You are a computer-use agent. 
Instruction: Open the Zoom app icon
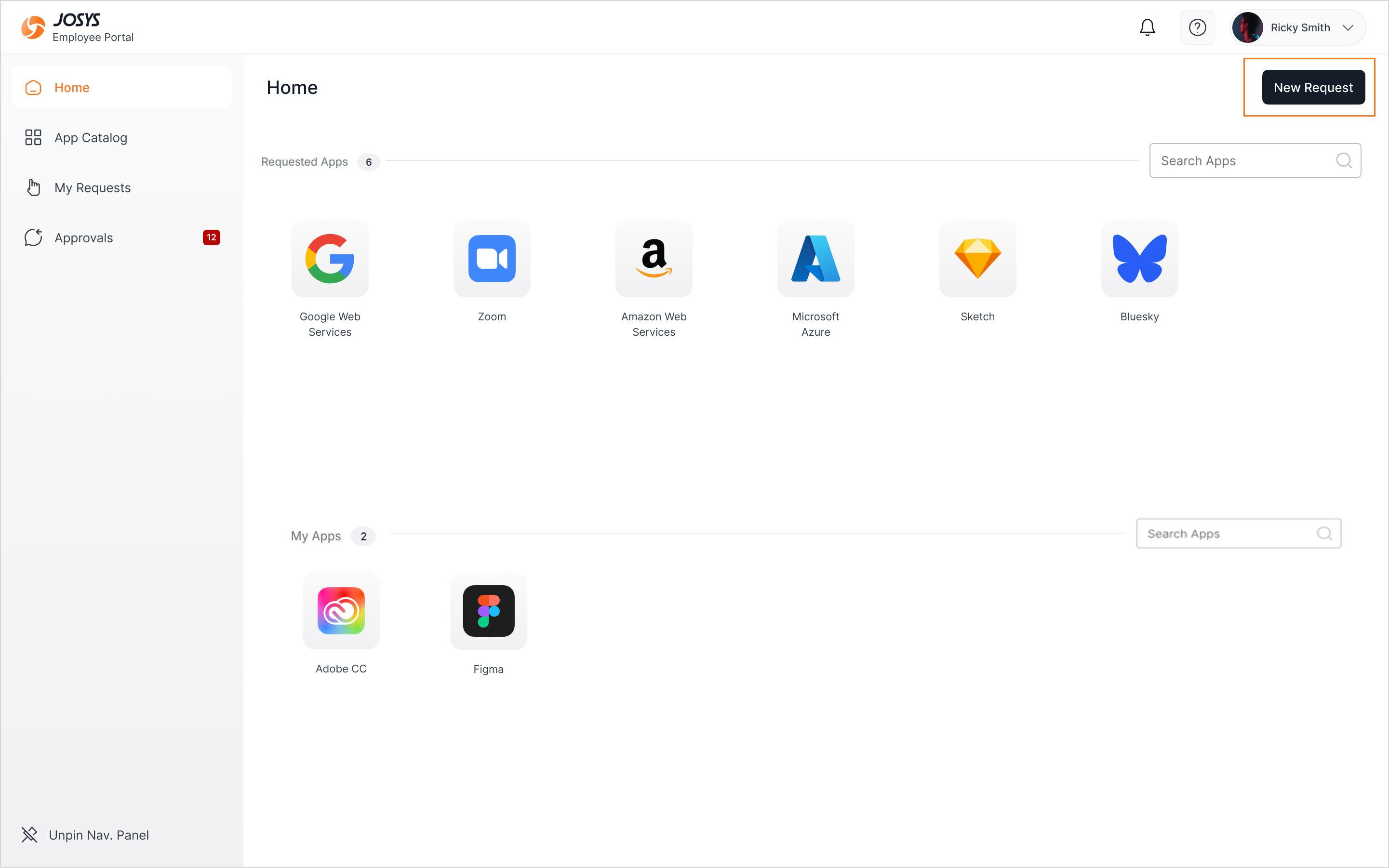[x=492, y=259]
